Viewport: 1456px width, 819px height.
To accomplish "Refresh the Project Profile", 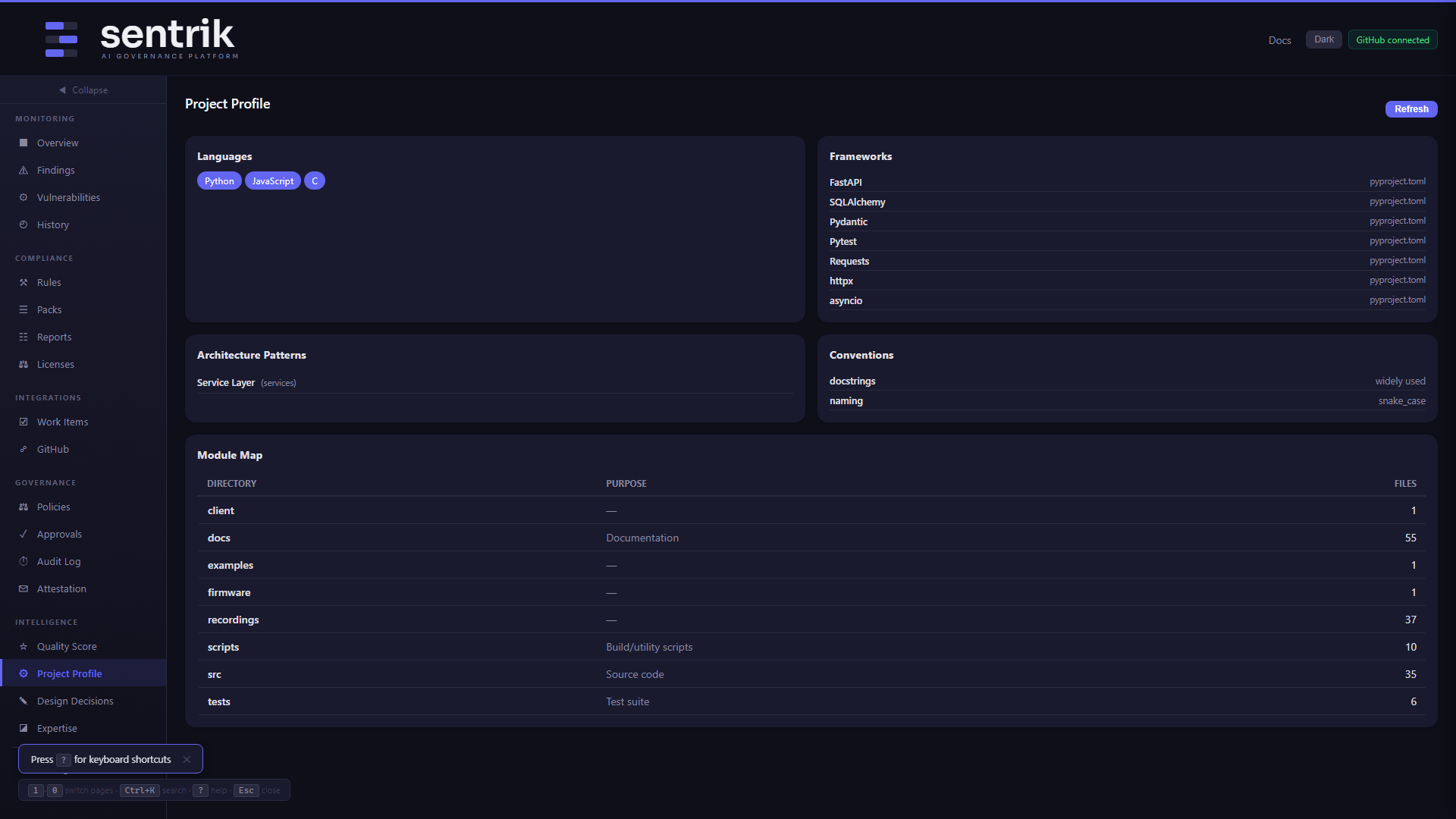I will point(1411,108).
